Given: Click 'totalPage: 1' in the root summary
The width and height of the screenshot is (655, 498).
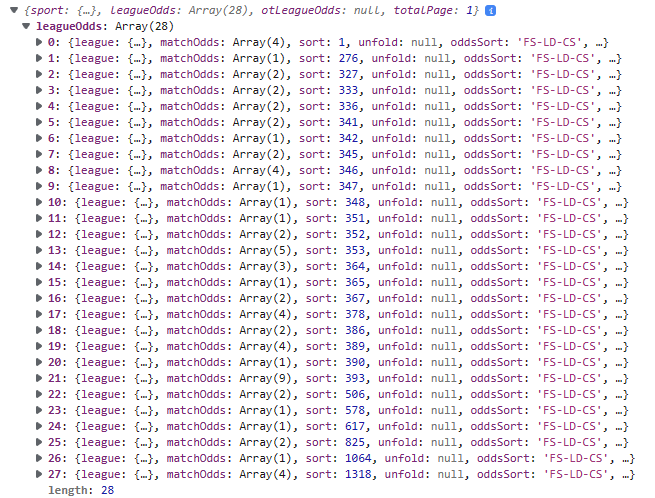Looking at the screenshot, I should (x=433, y=10).
